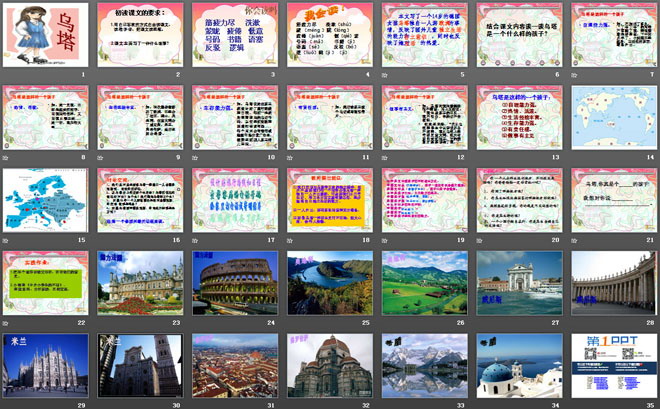Select slide 35 第1PPT promo thumbnail
Image resolution: width=660 pixels, height=409 pixels.
[615, 366]
